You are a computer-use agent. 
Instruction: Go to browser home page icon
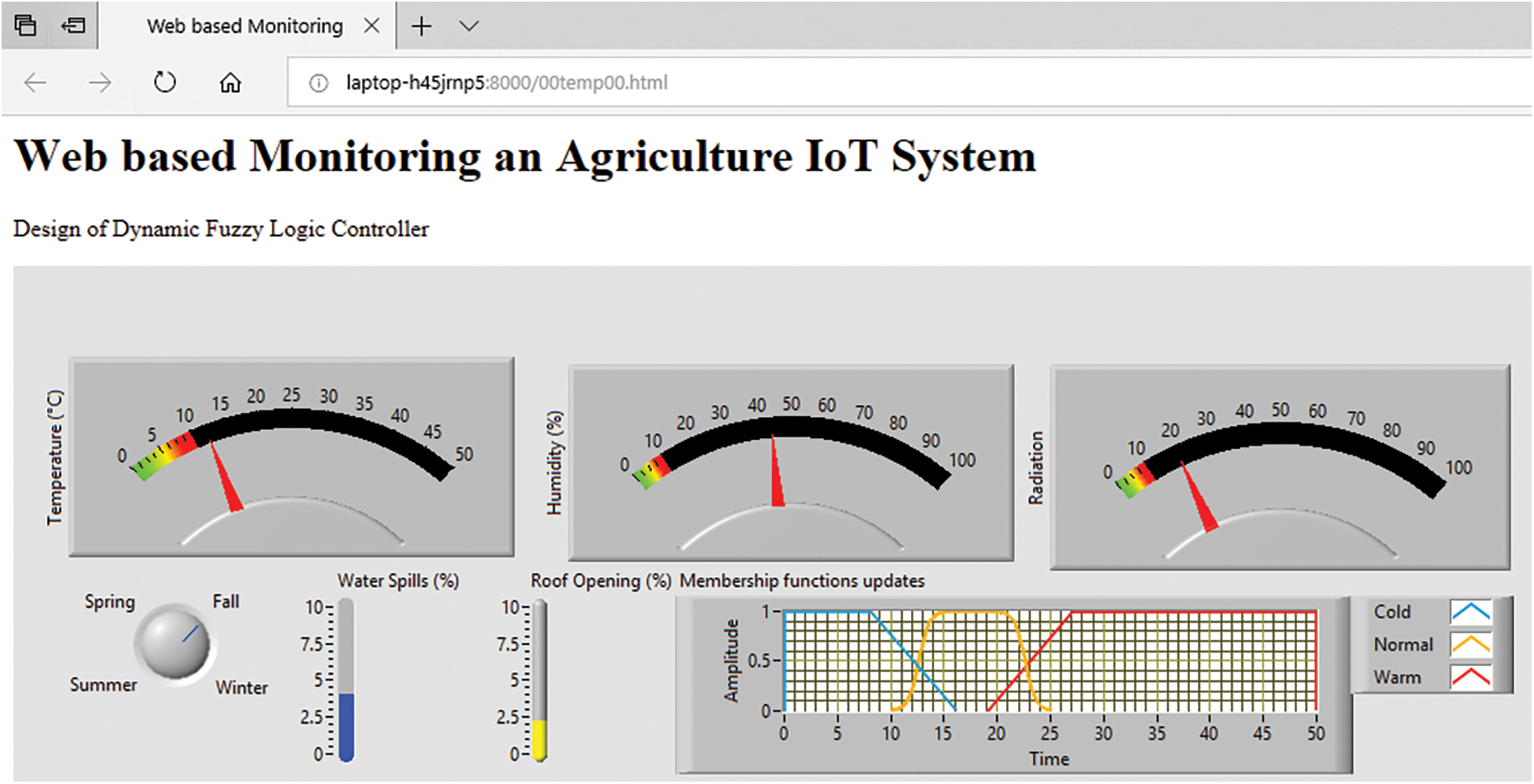[x=231, y=83]
